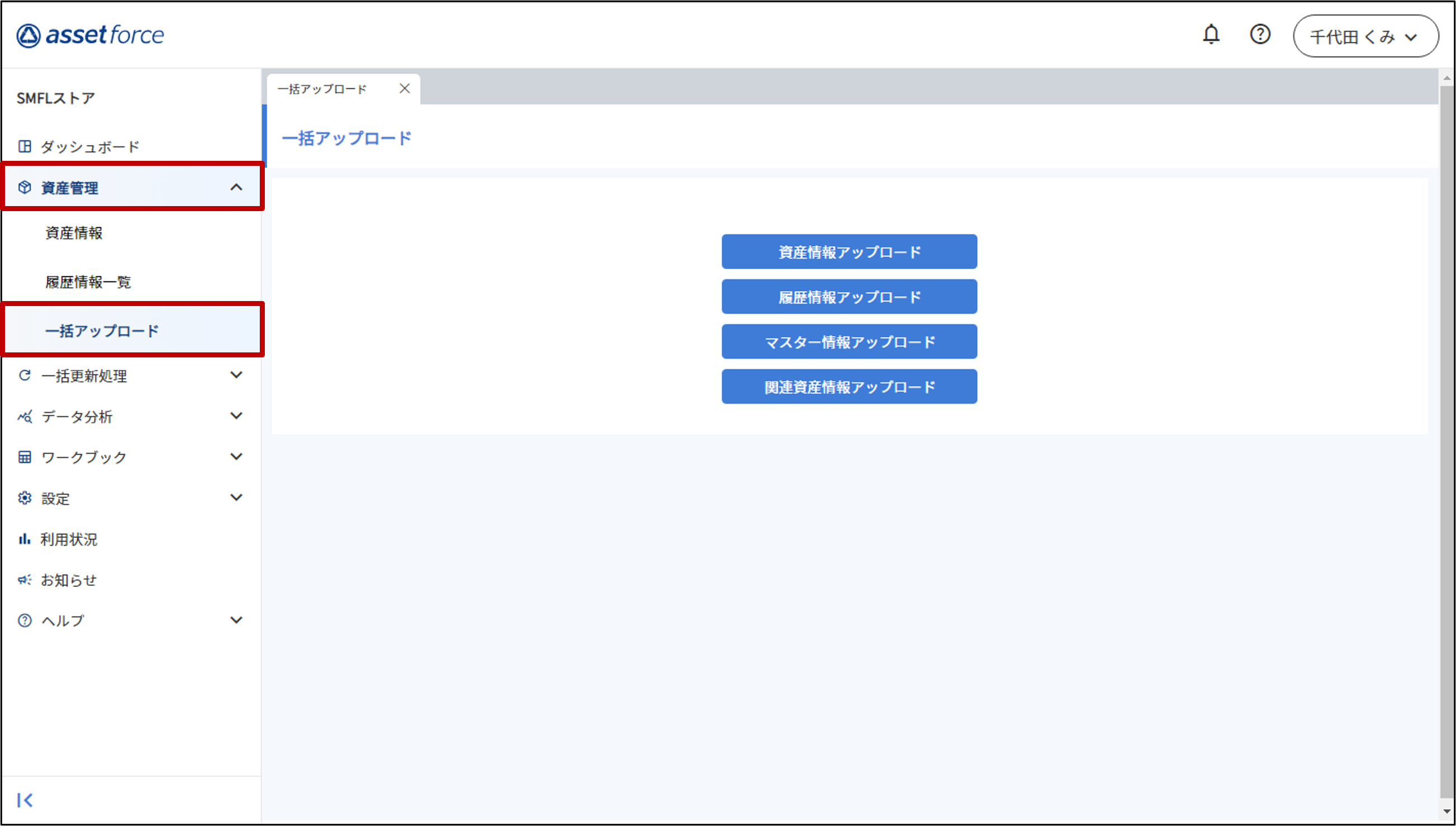The image size is (1456, 826).
Task: Collapse the 資産管理 menu chevron
Action: click(236, 187)
